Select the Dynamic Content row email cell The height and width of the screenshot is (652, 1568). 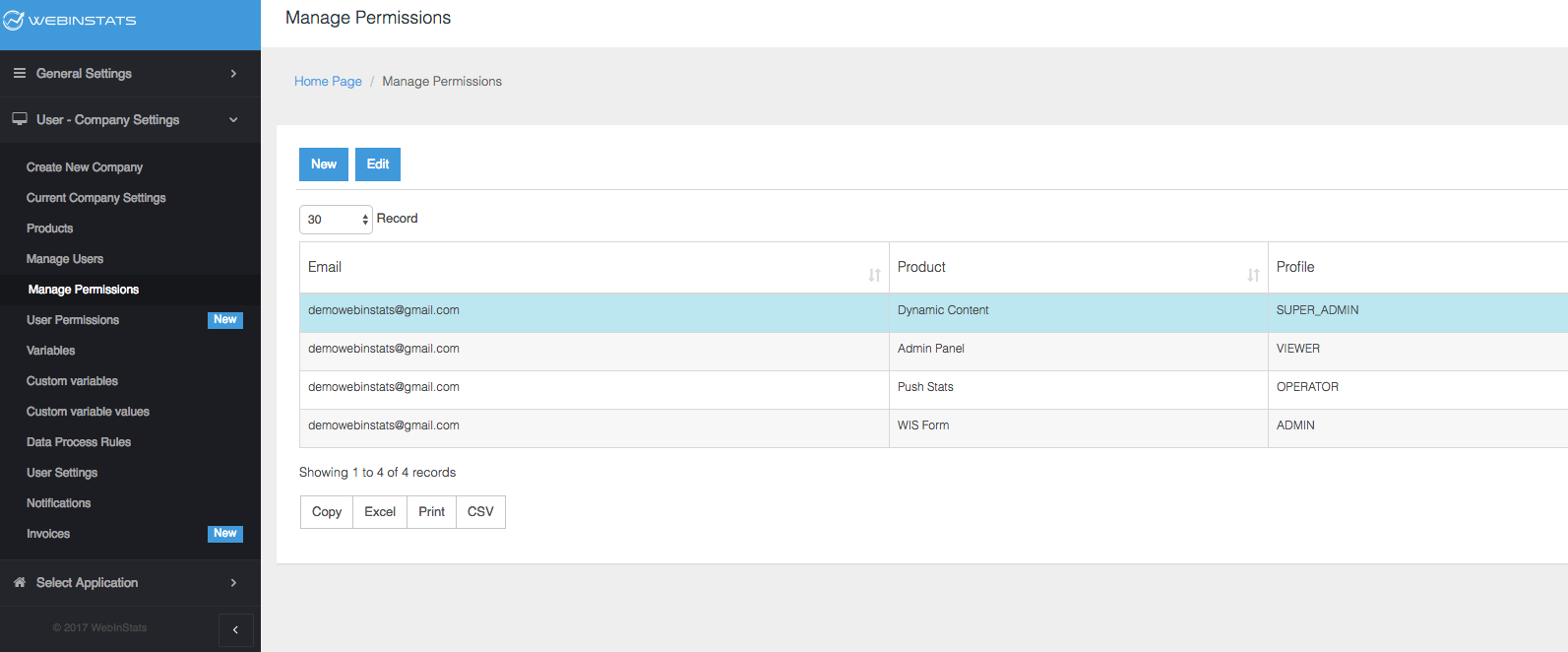pos(595,313)
